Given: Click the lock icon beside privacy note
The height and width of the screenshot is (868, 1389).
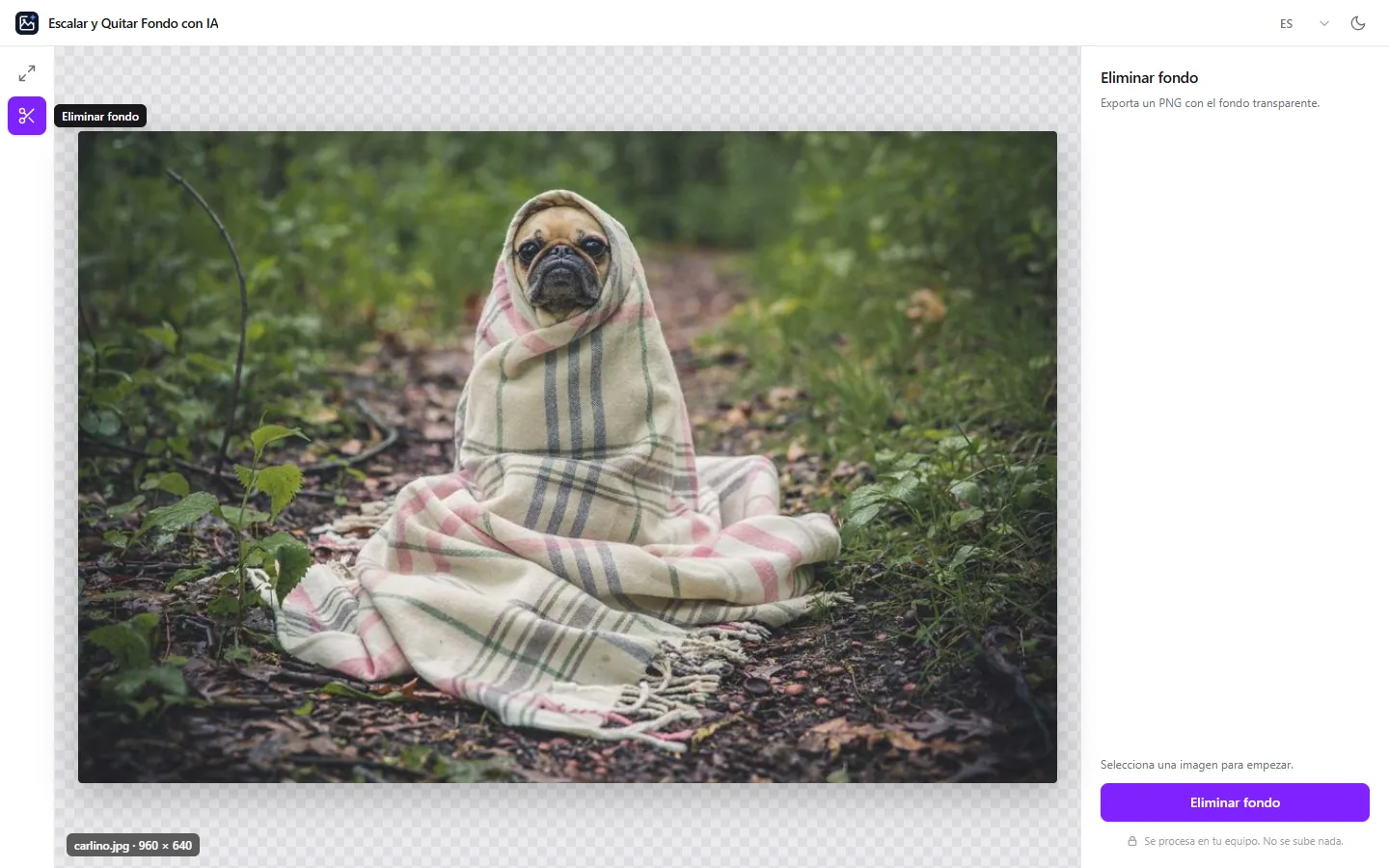Looking at the screenshot, I should pos(1132,841).
